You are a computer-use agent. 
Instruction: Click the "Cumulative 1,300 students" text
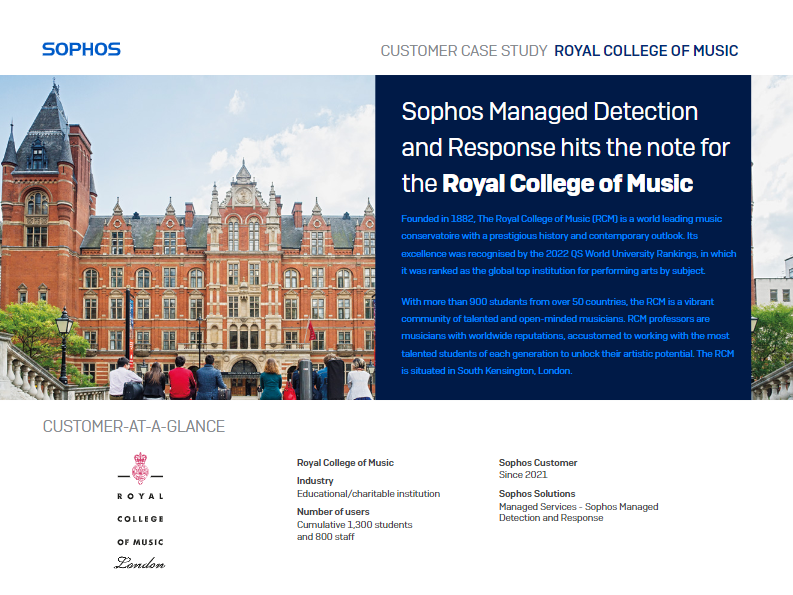[x=354, y=524]
